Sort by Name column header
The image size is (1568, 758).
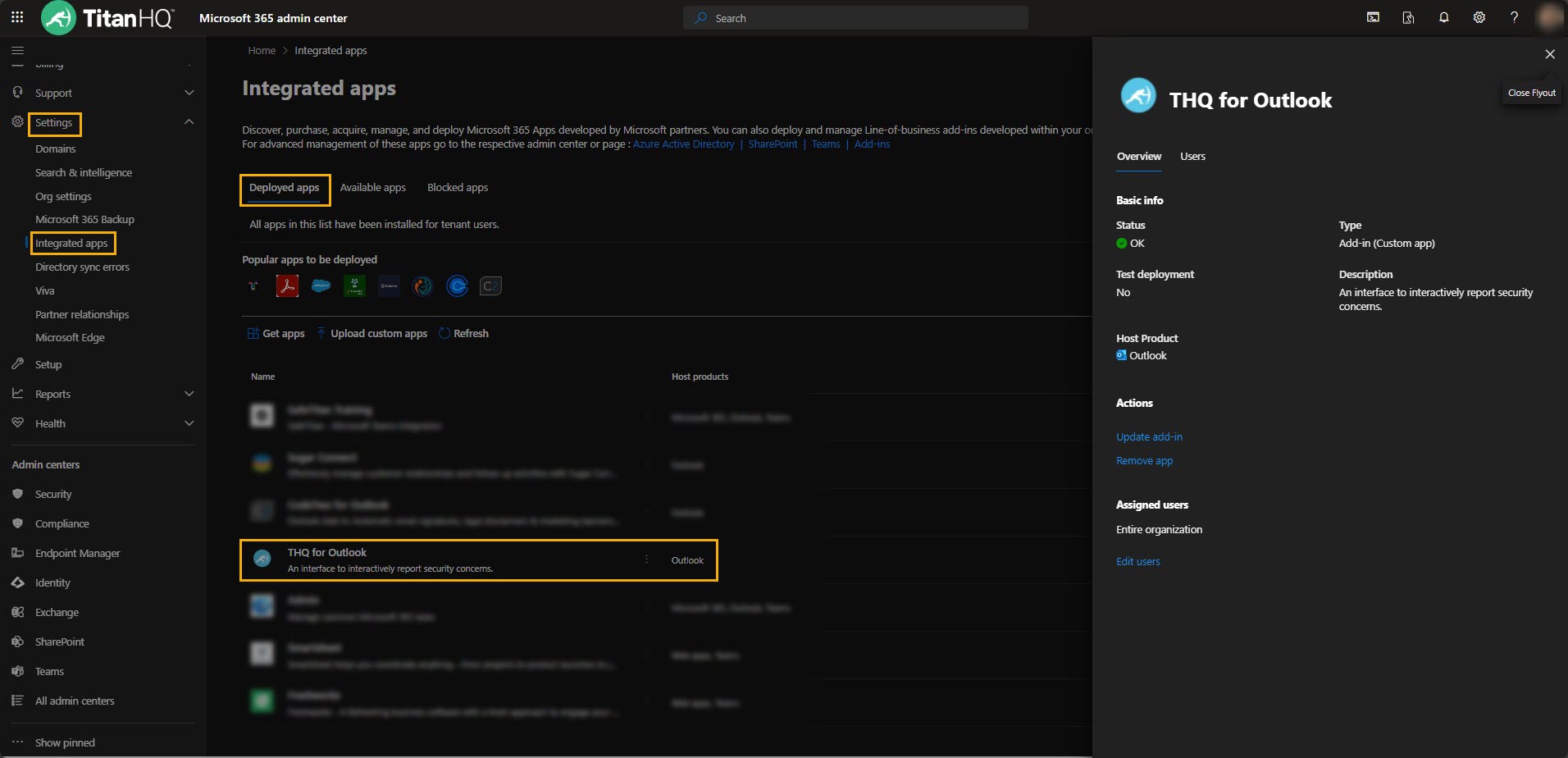262,377
